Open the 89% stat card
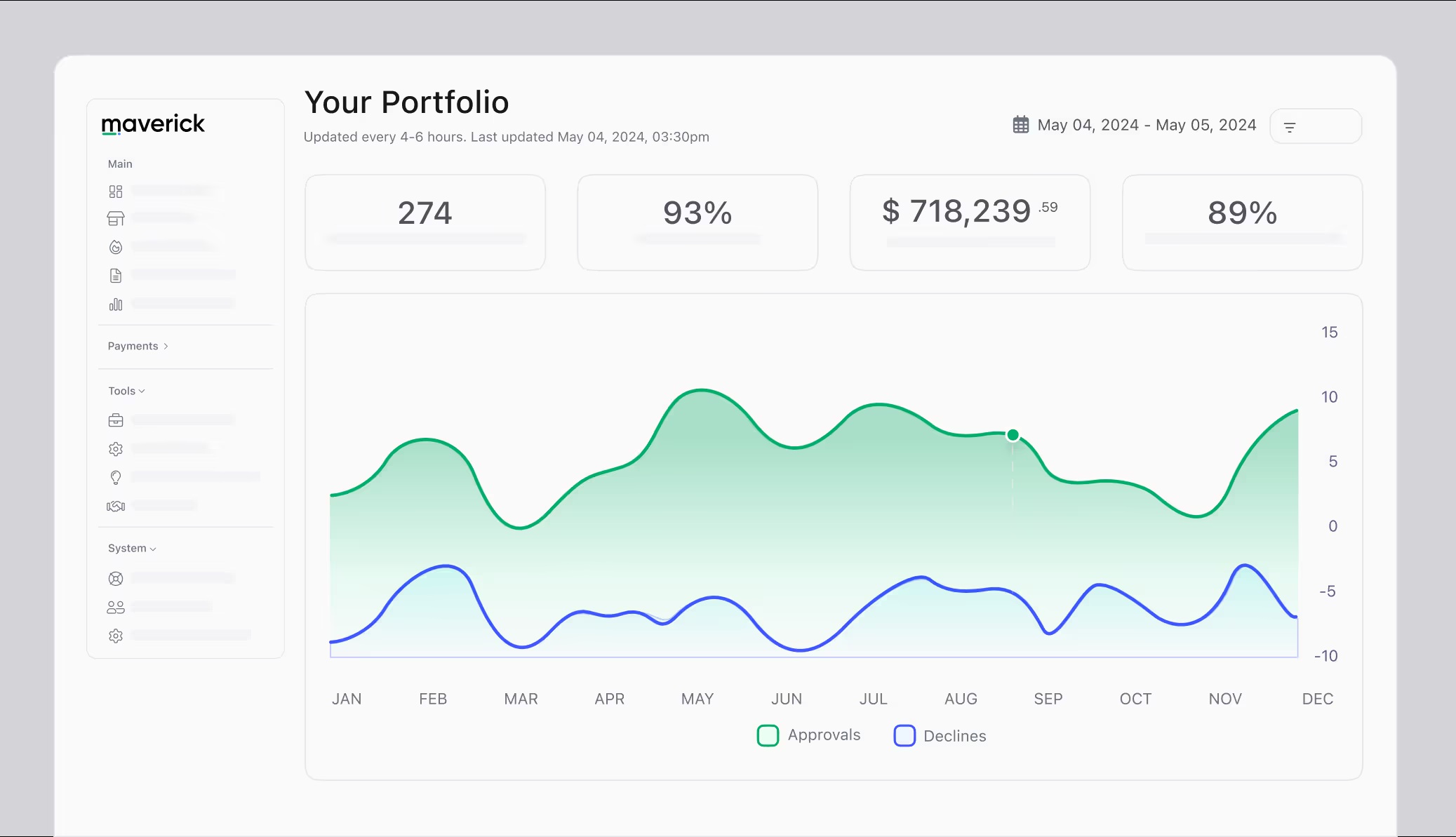This screenshot has height=837, width=1456. pos(1242,222)
